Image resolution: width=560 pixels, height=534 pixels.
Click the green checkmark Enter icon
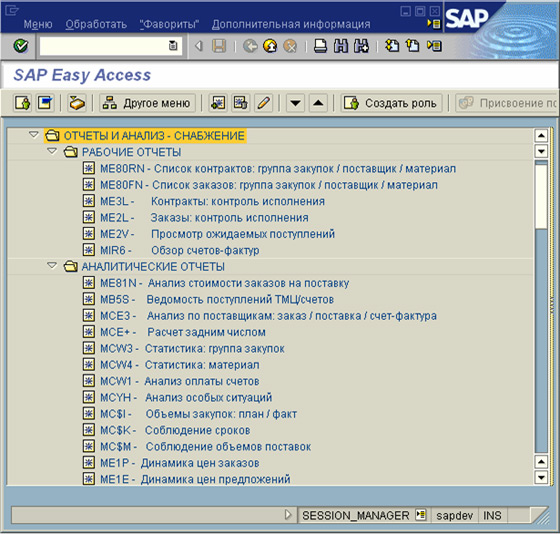[21, 46]
